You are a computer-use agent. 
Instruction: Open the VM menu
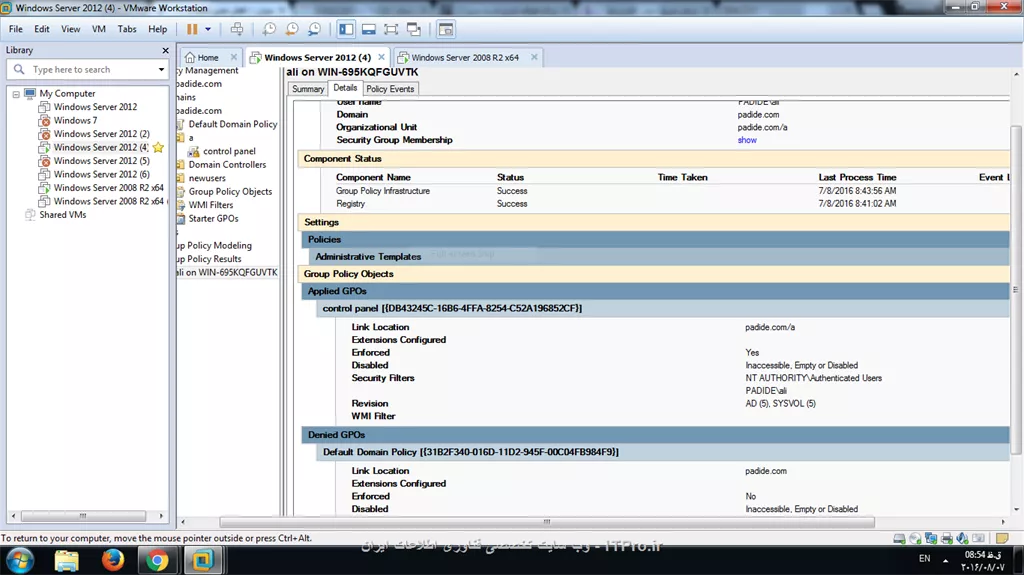99,29
